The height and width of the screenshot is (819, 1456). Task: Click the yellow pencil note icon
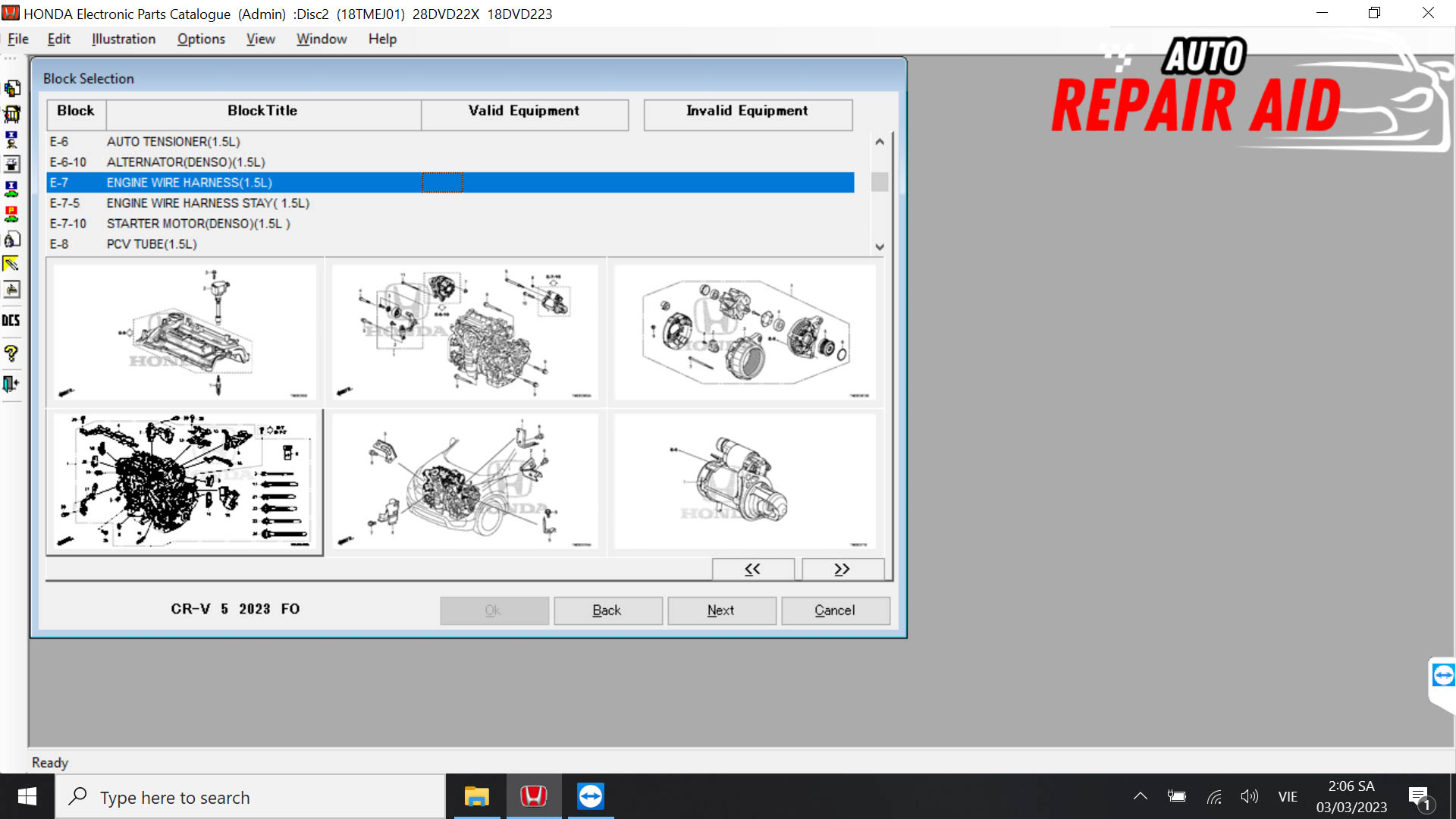point(12,265)
